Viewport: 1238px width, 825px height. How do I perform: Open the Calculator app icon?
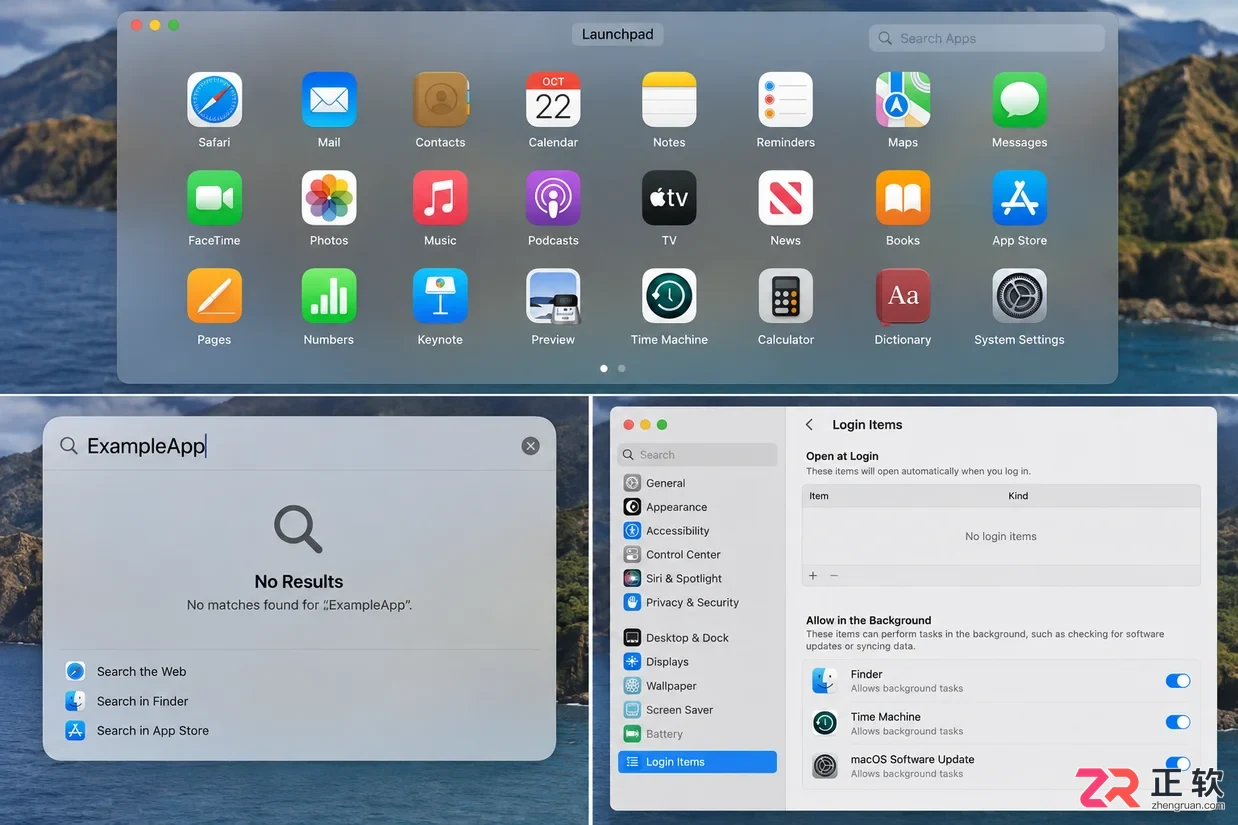[x=785, y=296]
